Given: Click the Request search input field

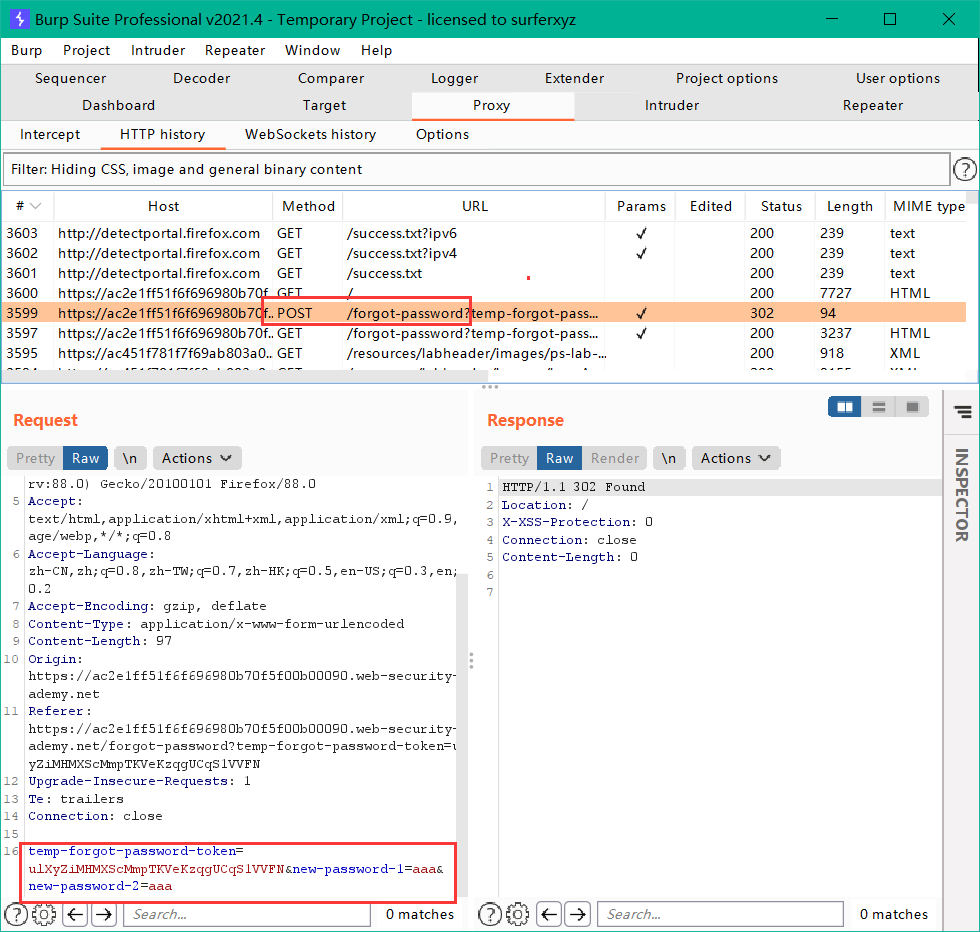Looking at the screenshot, I should click(x=247, y=914).
